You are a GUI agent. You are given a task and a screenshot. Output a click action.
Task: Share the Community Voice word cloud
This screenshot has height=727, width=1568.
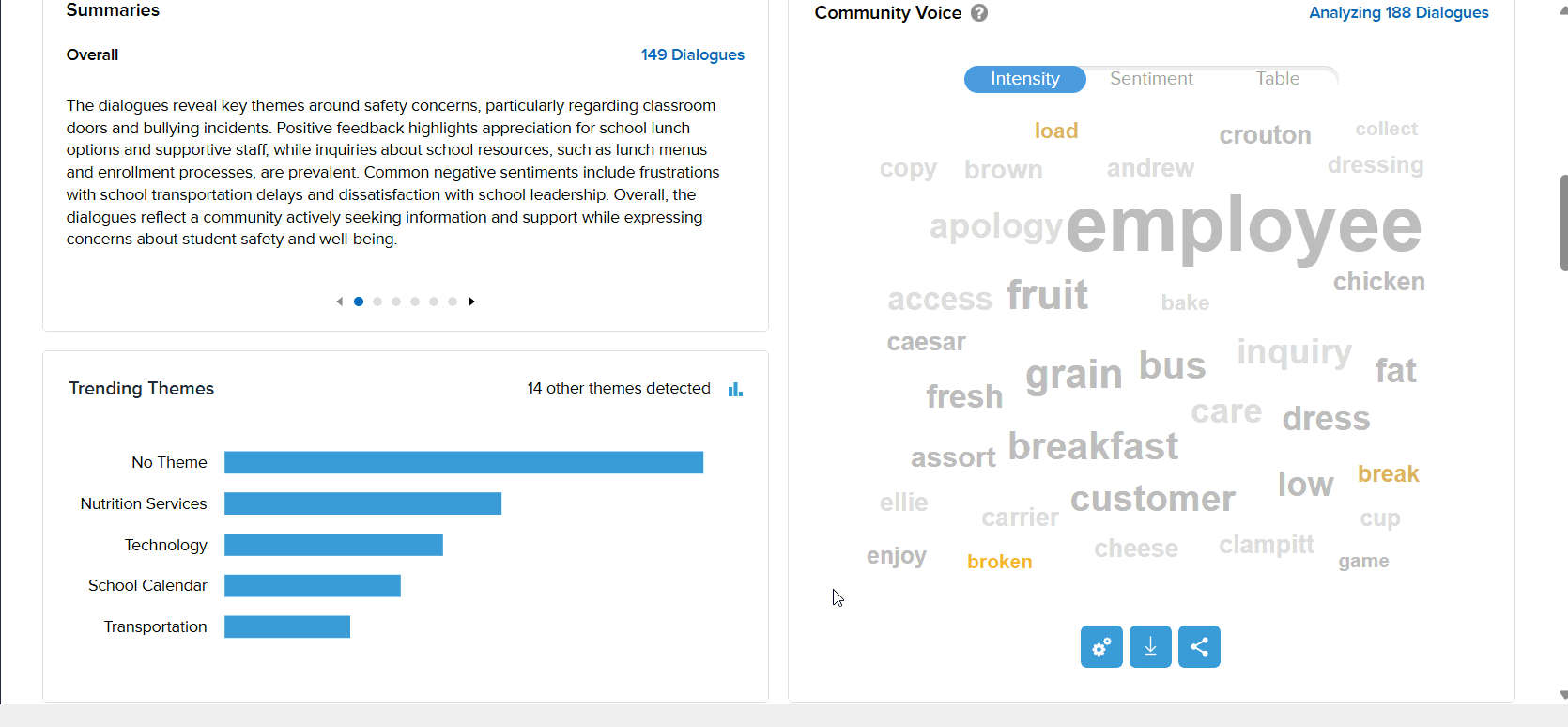coord(1199,647)
